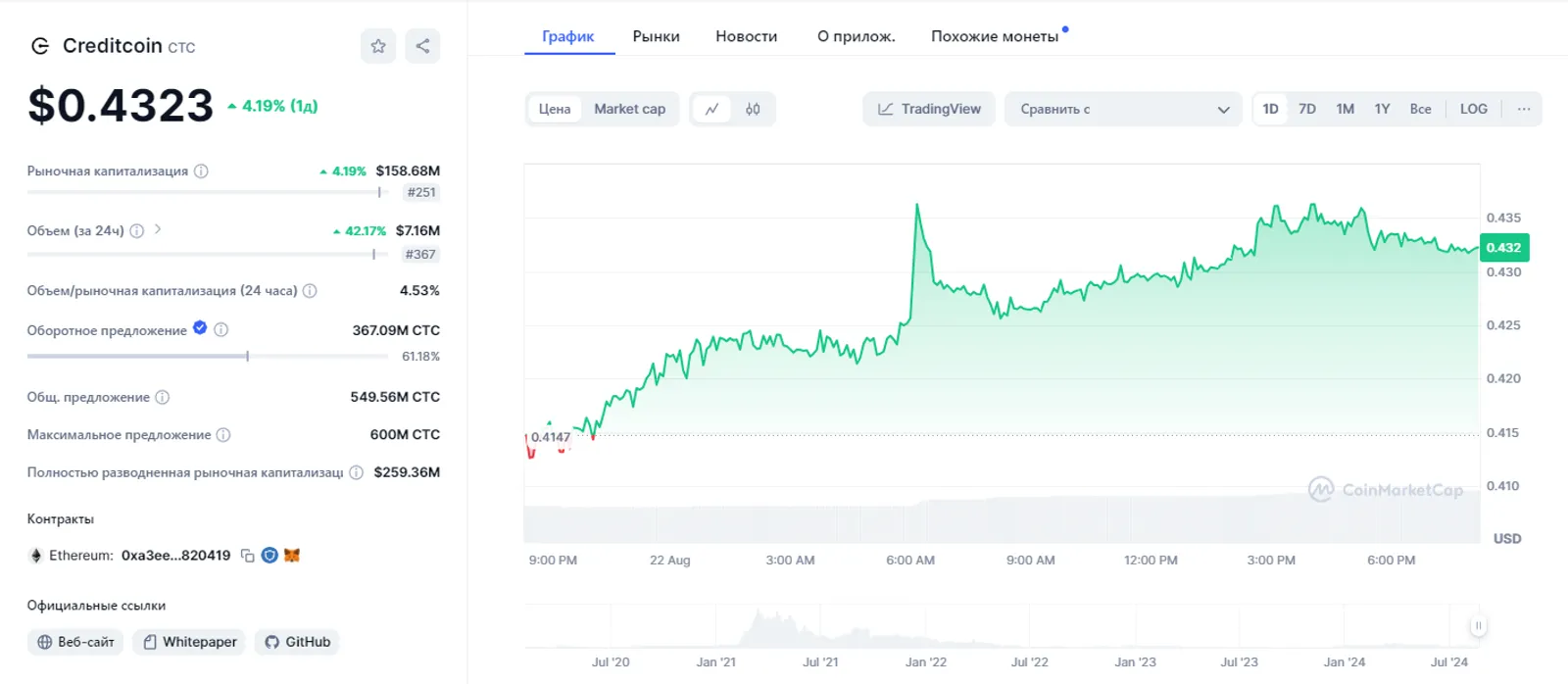Open info icon for Общ. предложение
This screenshot has height=684, width=1568.
point(163,398)
